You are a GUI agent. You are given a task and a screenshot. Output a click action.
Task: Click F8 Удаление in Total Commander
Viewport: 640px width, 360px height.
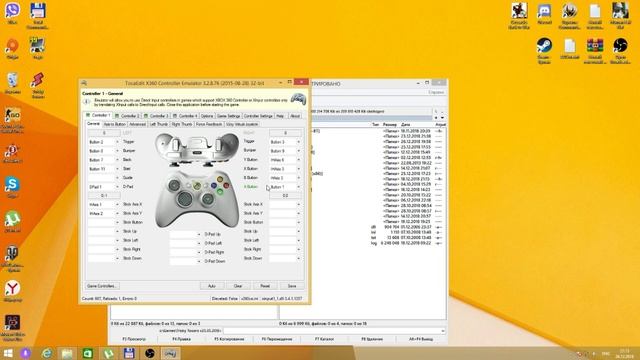[x=372, y=339]
